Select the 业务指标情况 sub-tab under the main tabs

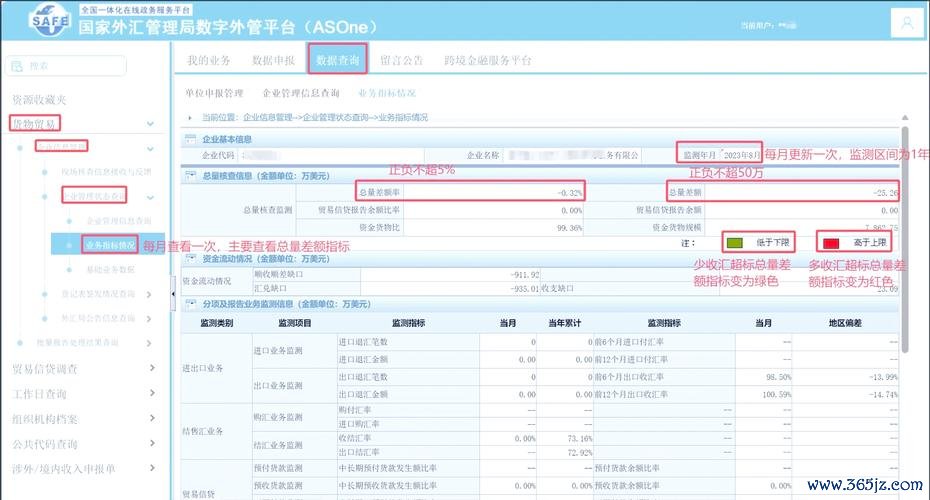pos(387,93)
